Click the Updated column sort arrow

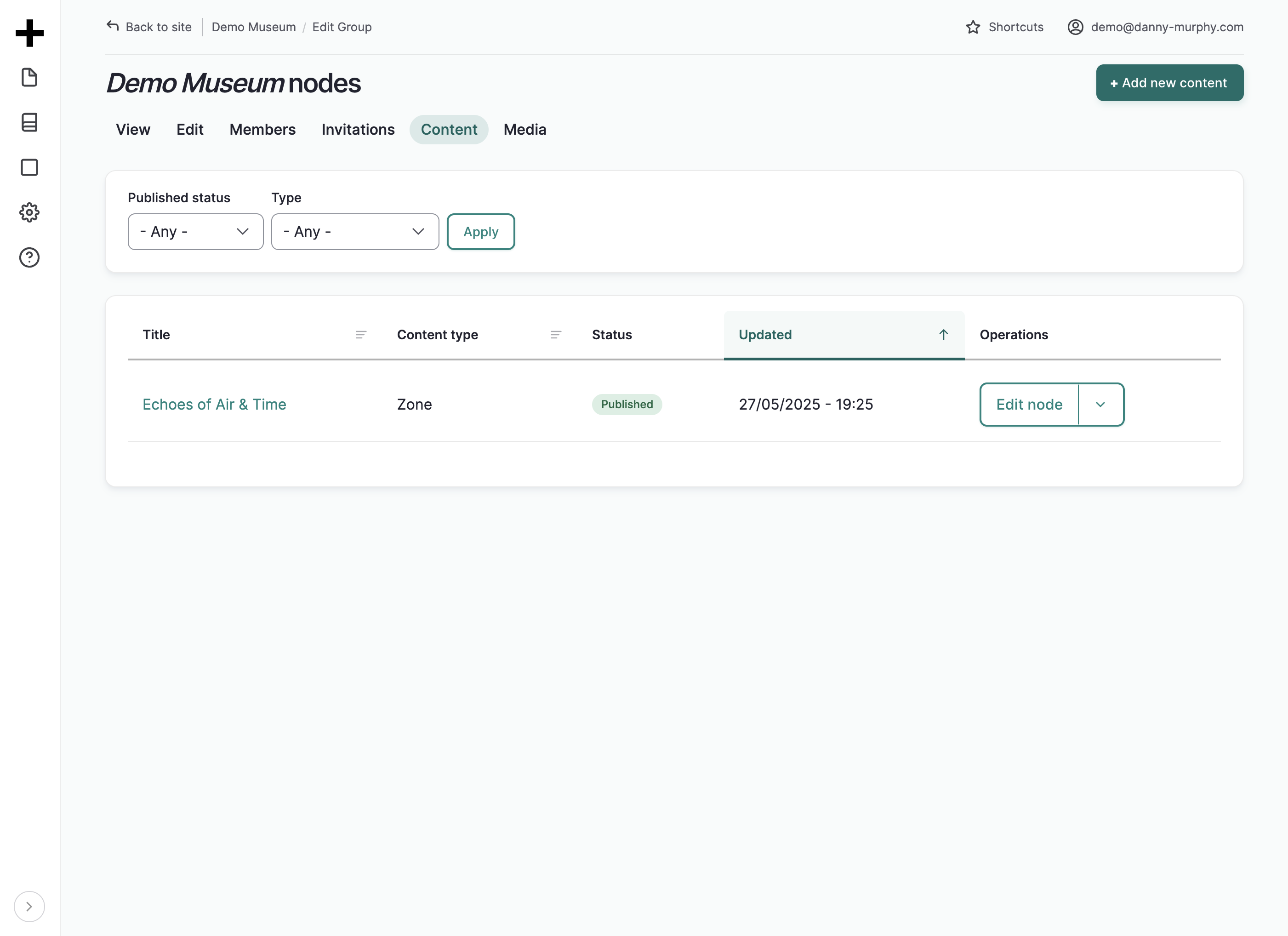point(943,335)
